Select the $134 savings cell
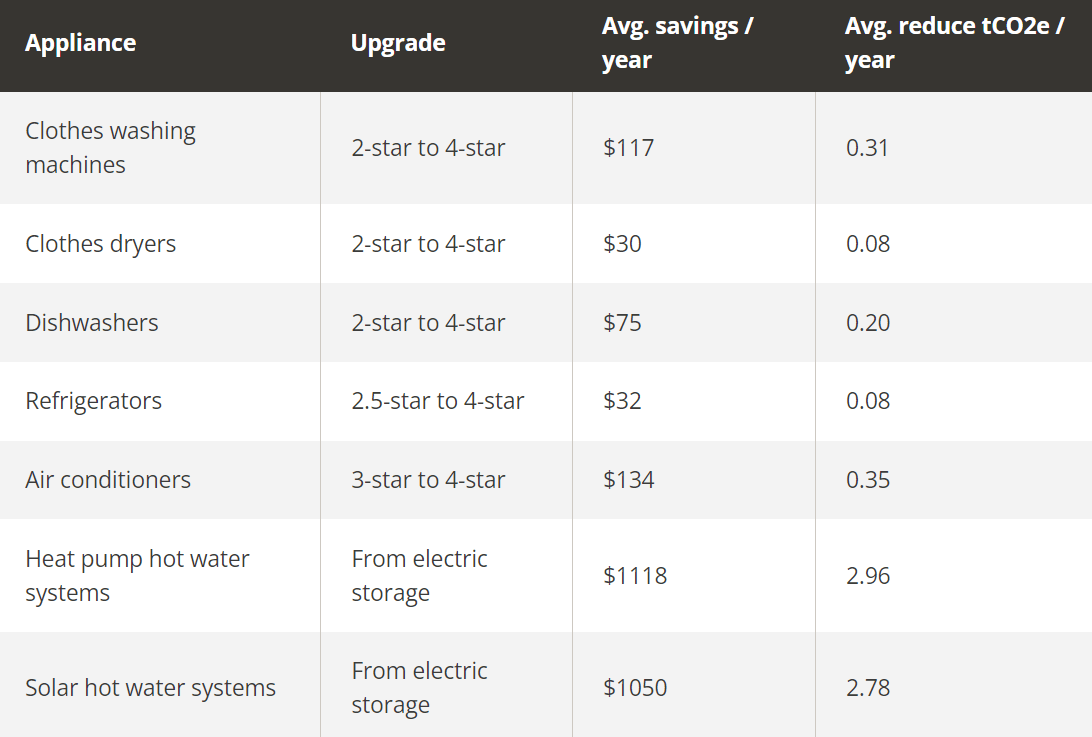 (x=628, y=479)
